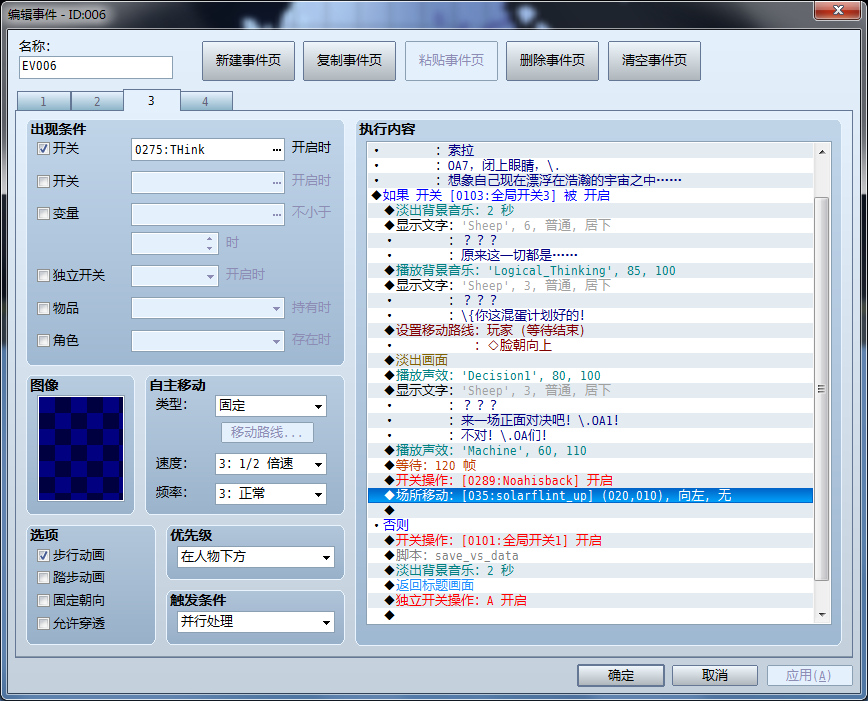Enable the 变量 condition checkbox
The width and height of the screenshot is (868, 701).
pos(43,213)
